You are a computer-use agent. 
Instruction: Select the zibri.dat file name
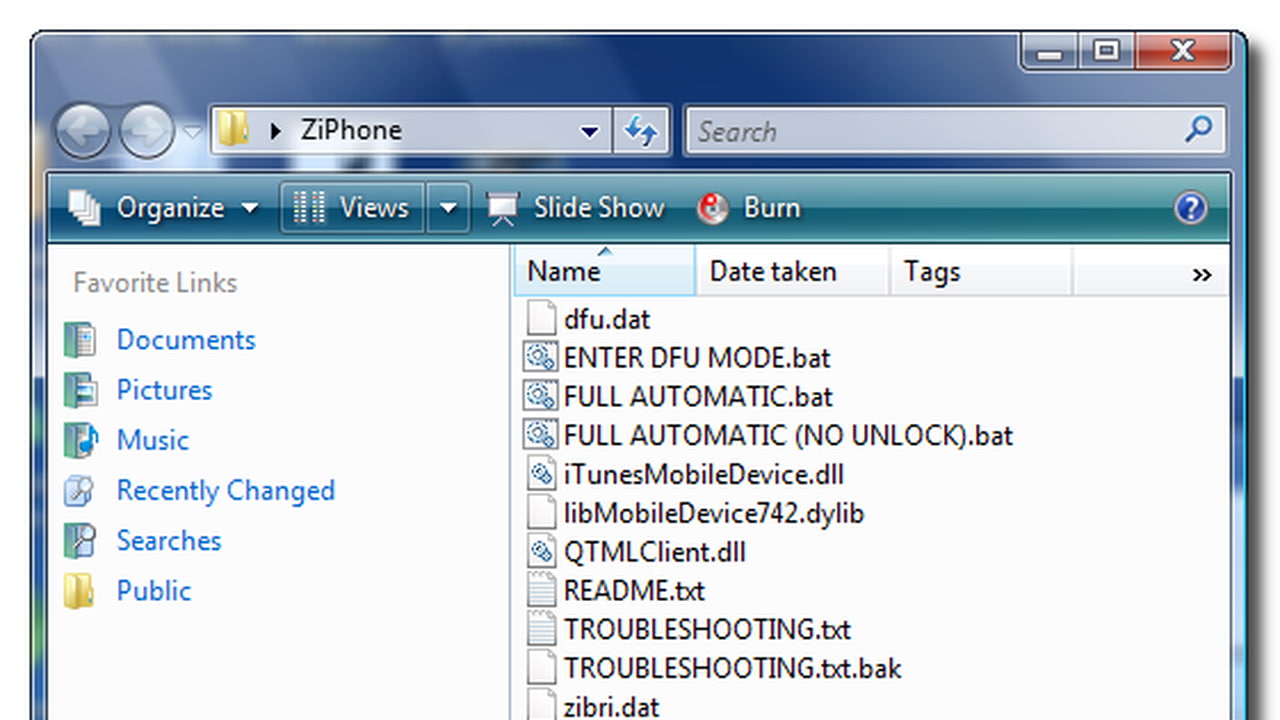pos(612,708)
